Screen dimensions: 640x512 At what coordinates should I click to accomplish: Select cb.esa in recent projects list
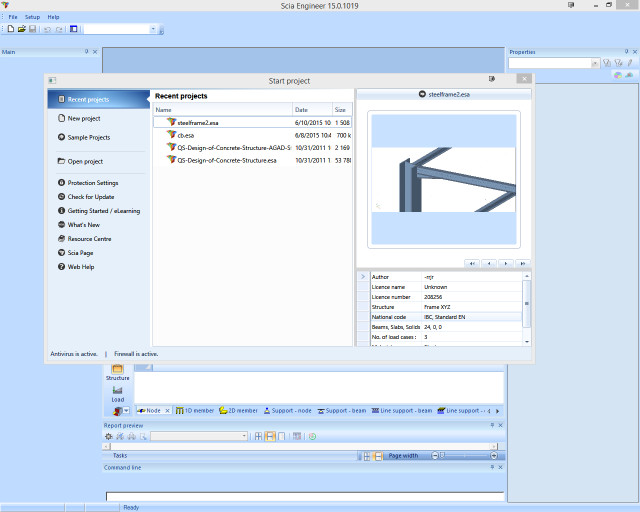pyautogui.click(x=252, y=135)
